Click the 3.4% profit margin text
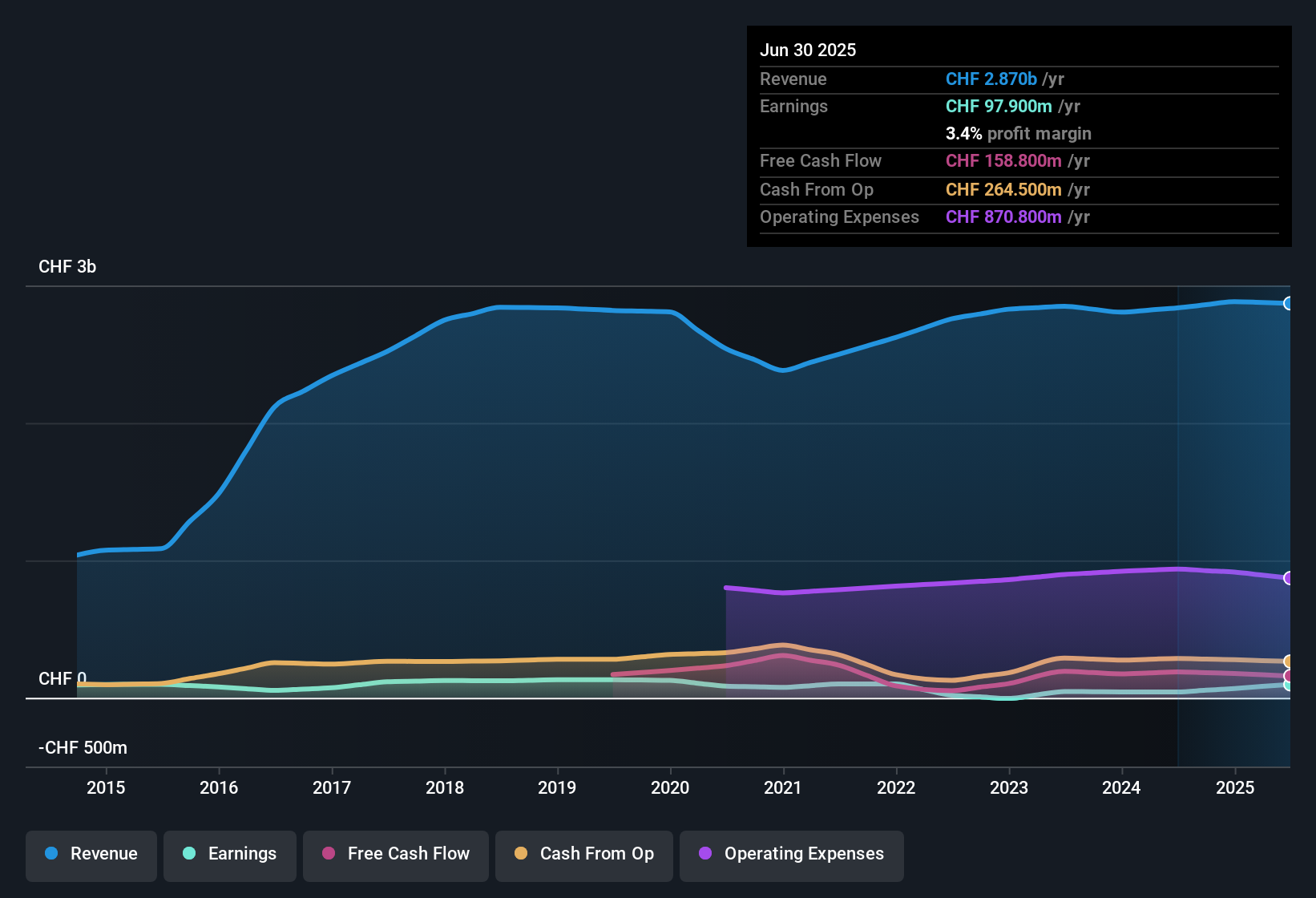This screenshot has height=898, width=1316. (x=1019, y=133)
